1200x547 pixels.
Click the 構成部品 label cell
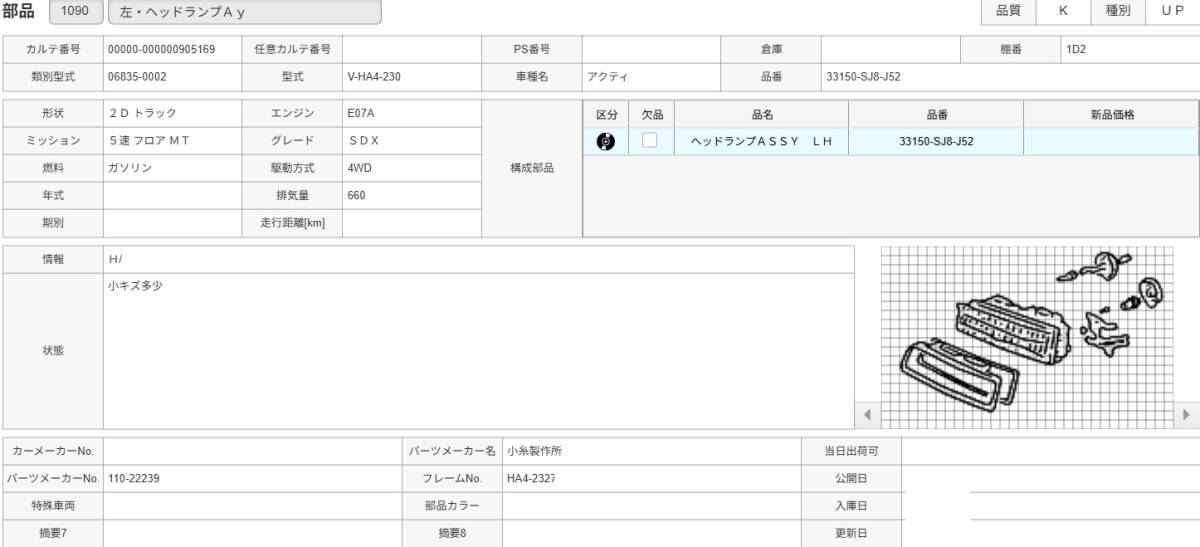tap(532, 169)
